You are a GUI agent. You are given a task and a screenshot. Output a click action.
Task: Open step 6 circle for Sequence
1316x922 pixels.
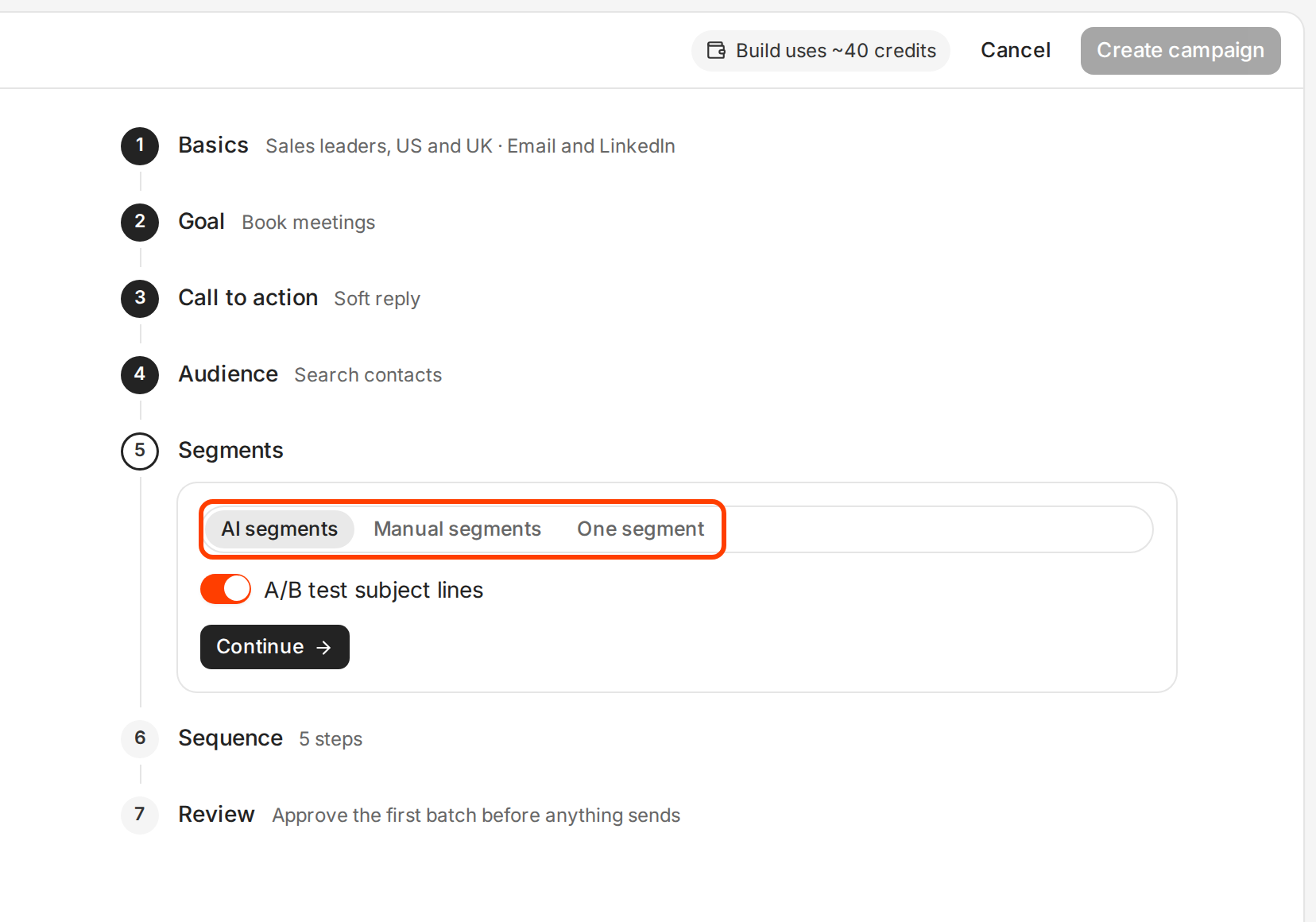pyautogui.click(x=140, y=738)
